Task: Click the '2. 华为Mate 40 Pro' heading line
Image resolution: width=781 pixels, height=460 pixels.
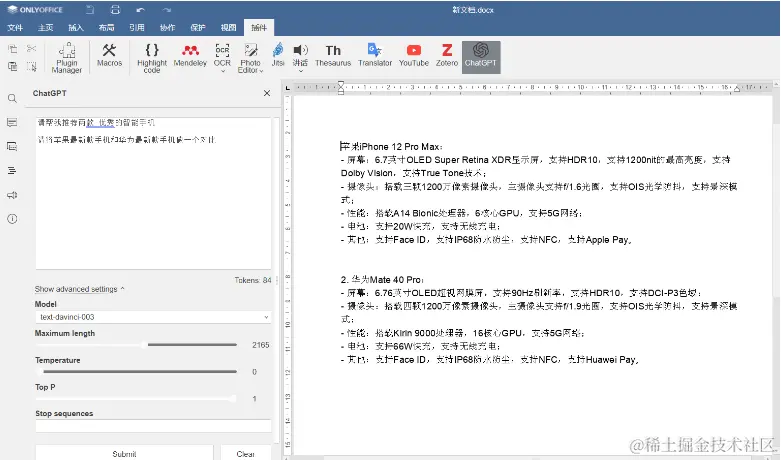Action: tap(383, 280)
